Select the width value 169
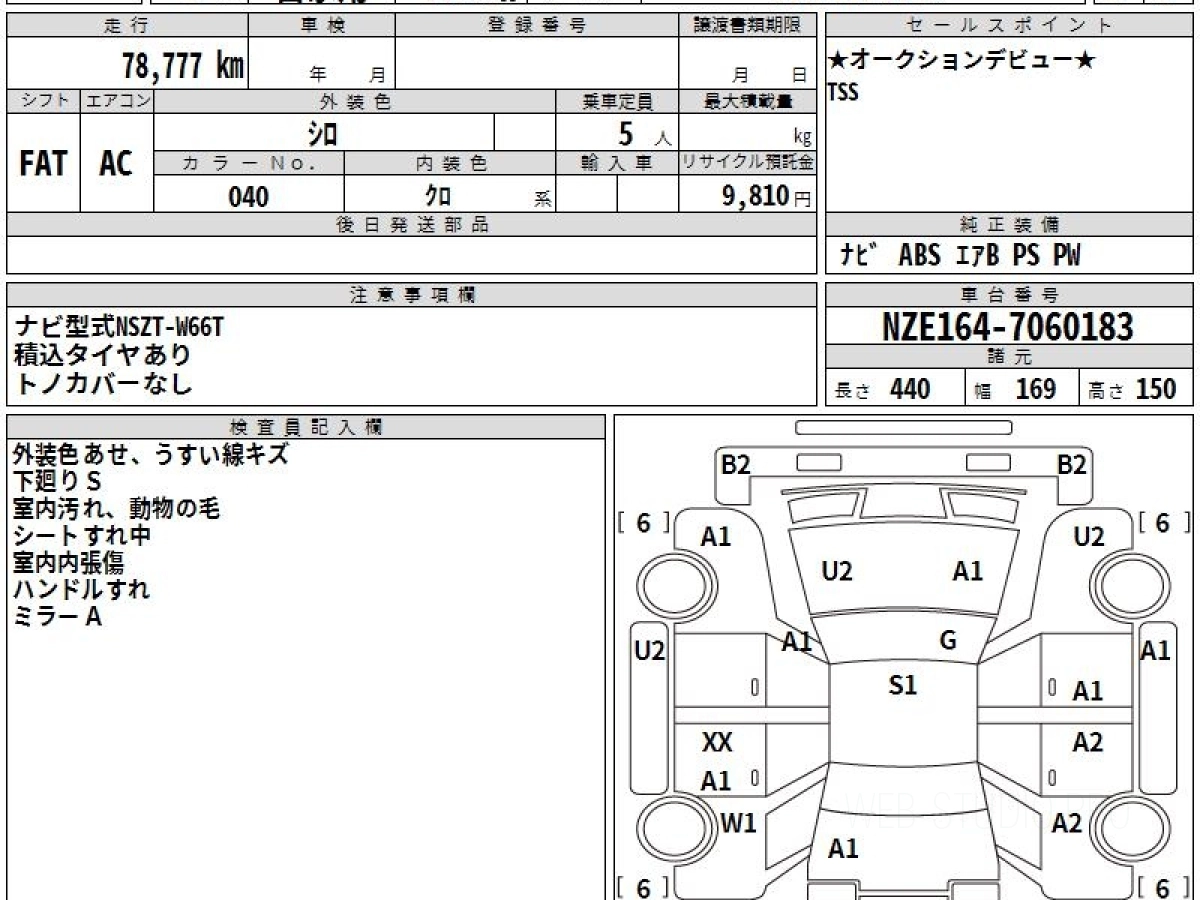Viewport: 1200px width, 900px height. 1036,389
